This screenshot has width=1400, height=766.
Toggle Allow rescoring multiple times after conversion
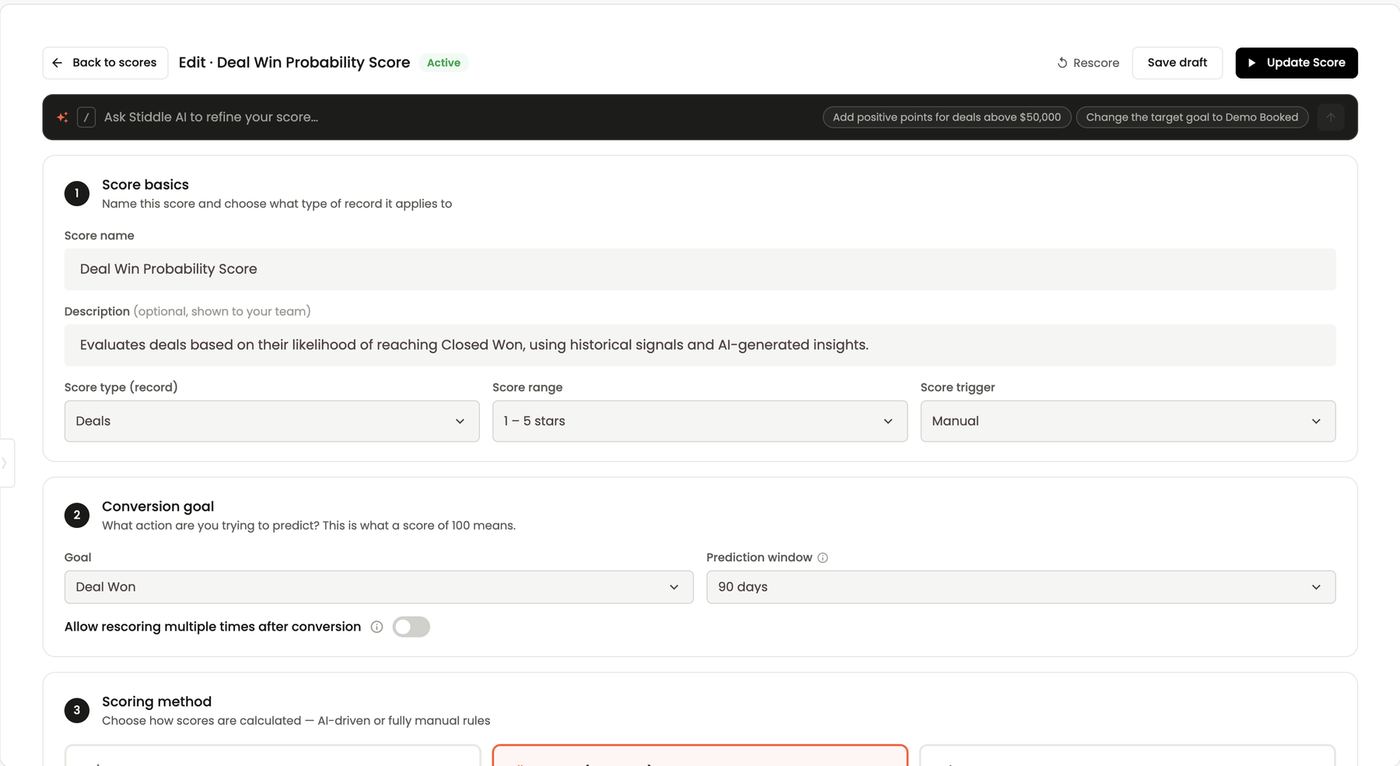coord(411,627)
